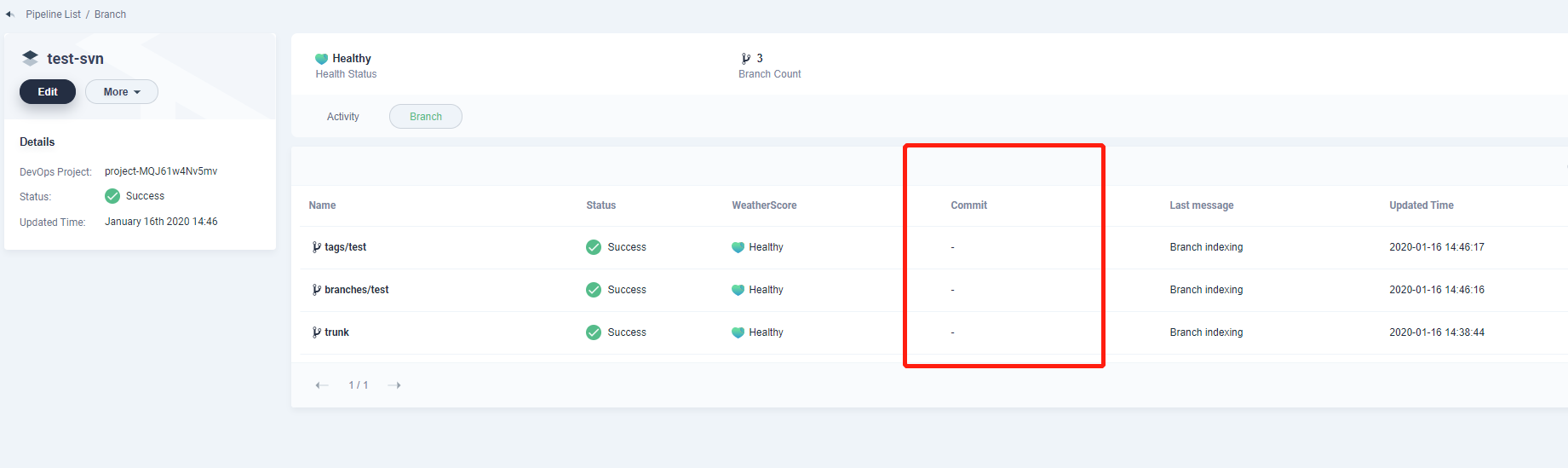This screenshot has width=1568, height=468.
Task: Switch to the Activity tab
Action: [x=343, y=117]
